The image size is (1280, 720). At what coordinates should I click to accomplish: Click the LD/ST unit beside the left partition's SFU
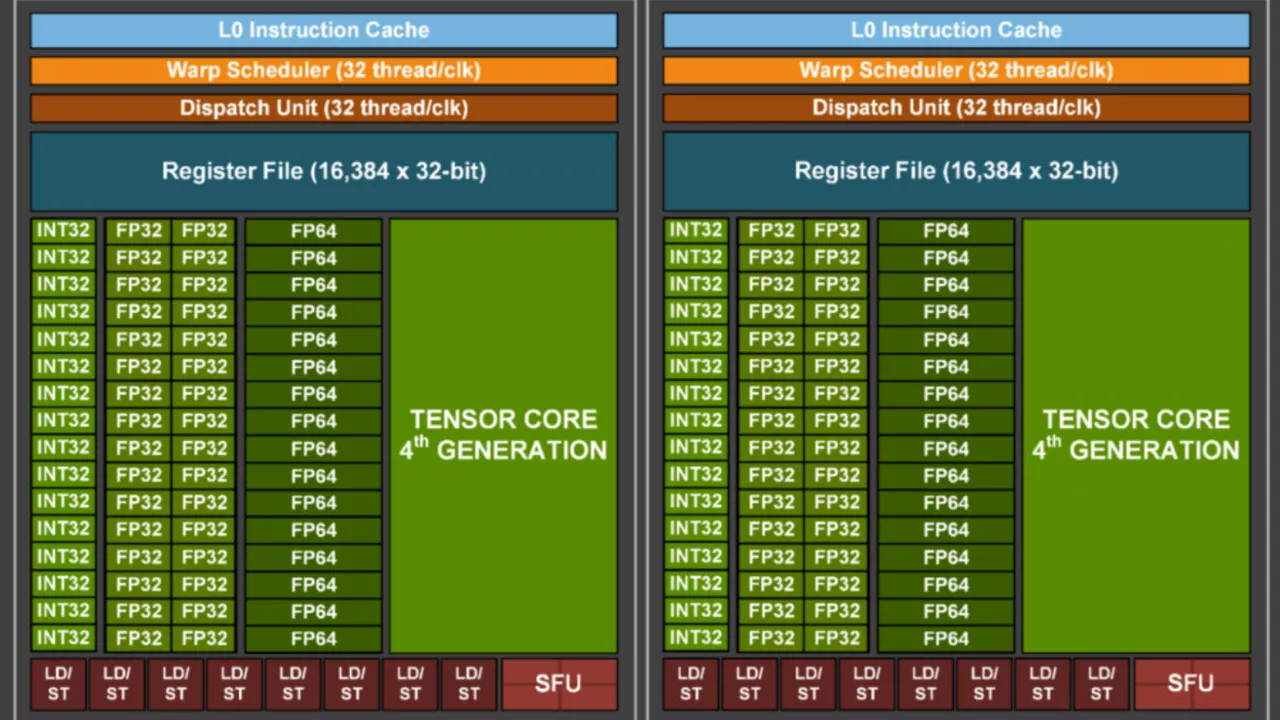468,684
